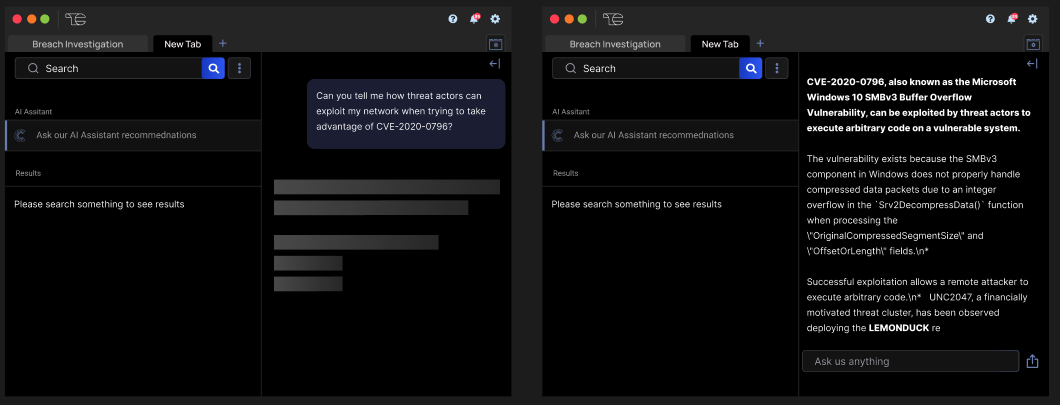Open settings gear in the right window
Viewport: 1060px width, 405px height.
pyautogui.click(x=1032, y=19)
